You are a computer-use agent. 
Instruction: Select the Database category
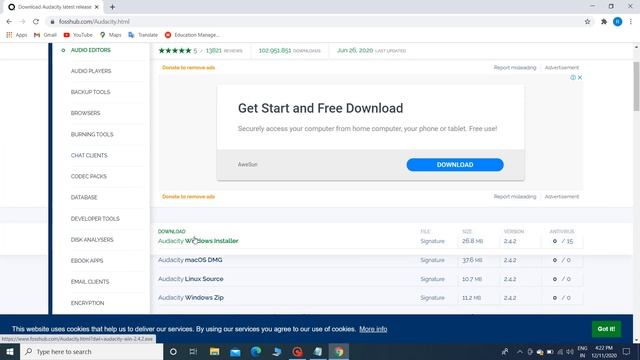click(84, 198)
